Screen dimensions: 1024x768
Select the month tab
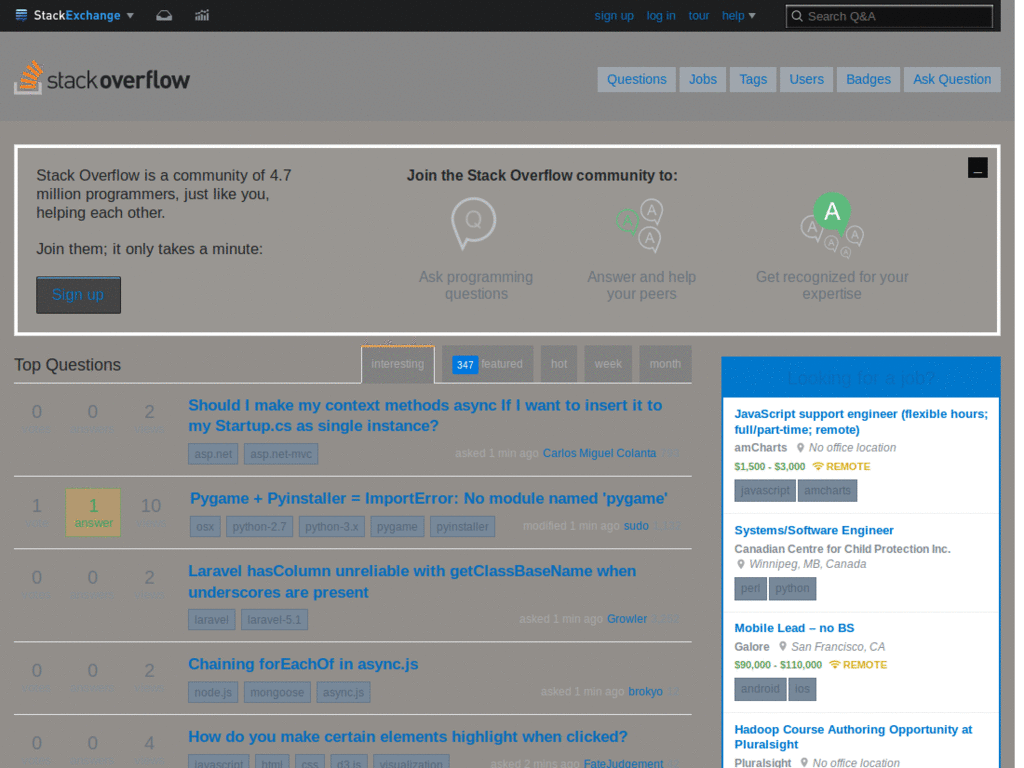tap(665, 364)
